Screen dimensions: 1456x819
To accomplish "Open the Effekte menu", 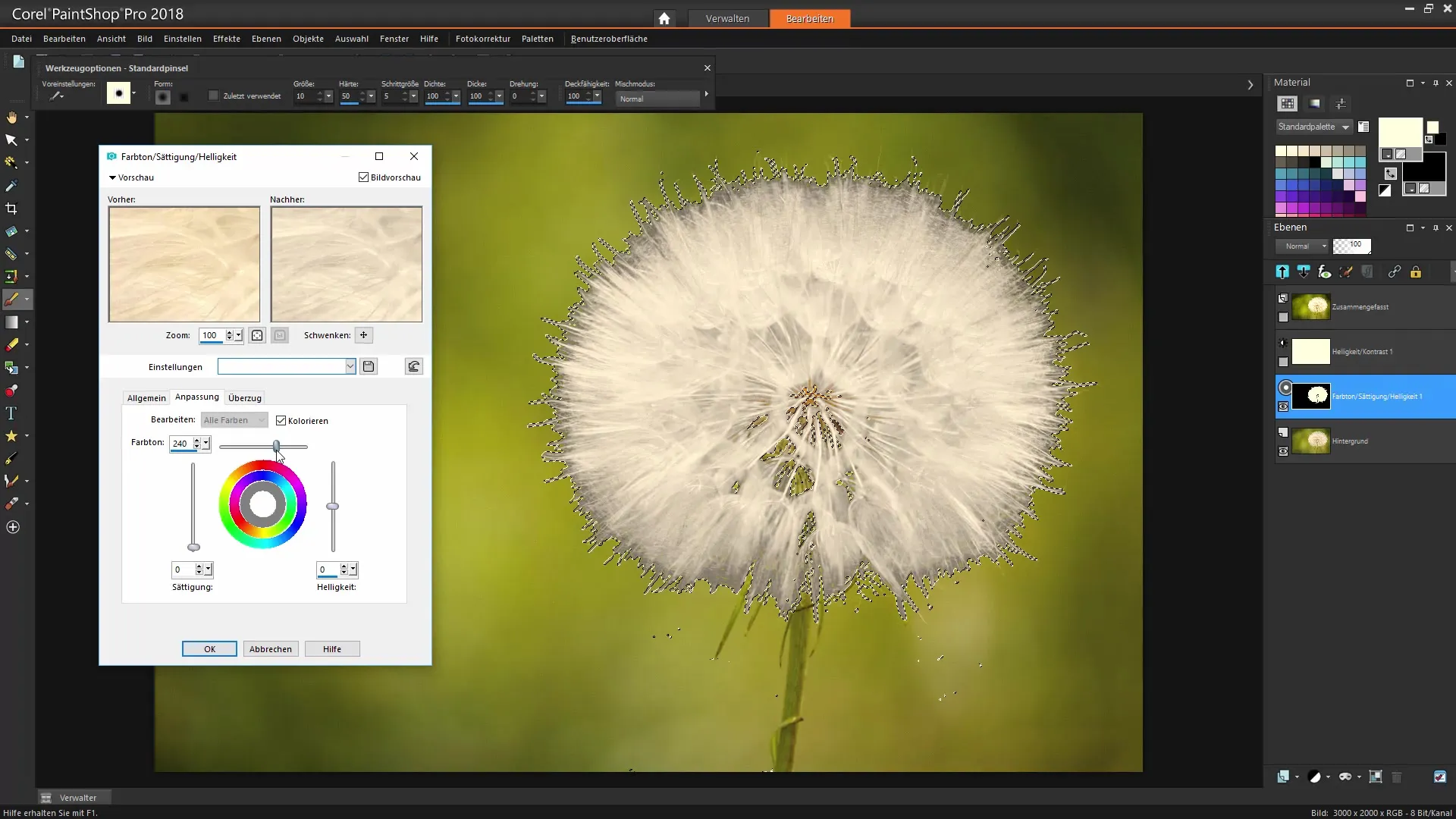I will point(226,39).
